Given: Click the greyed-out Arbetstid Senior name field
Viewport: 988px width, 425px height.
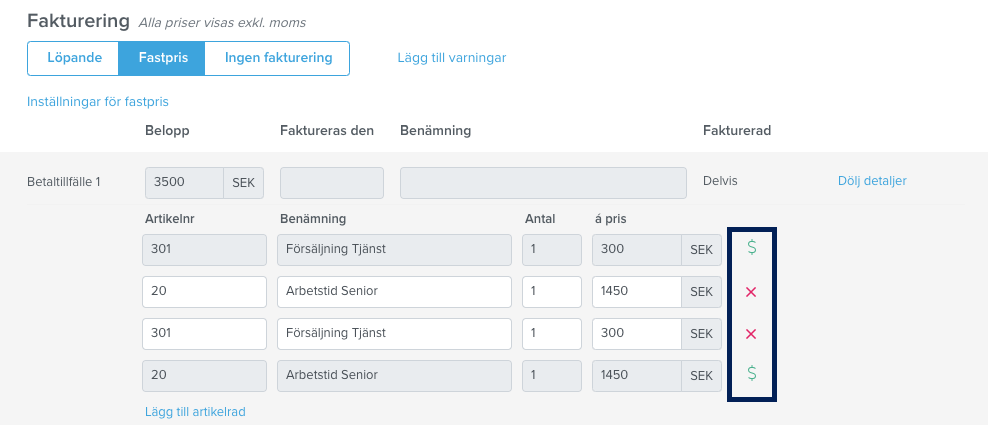Looking at the screenshot, I should coord(394,376).
